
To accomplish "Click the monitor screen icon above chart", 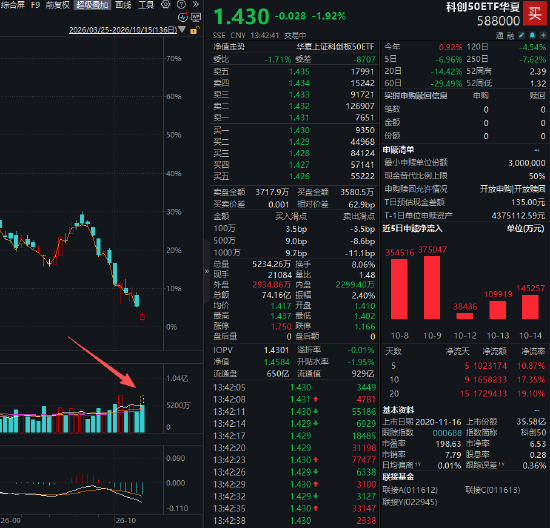I will [196, 17].
